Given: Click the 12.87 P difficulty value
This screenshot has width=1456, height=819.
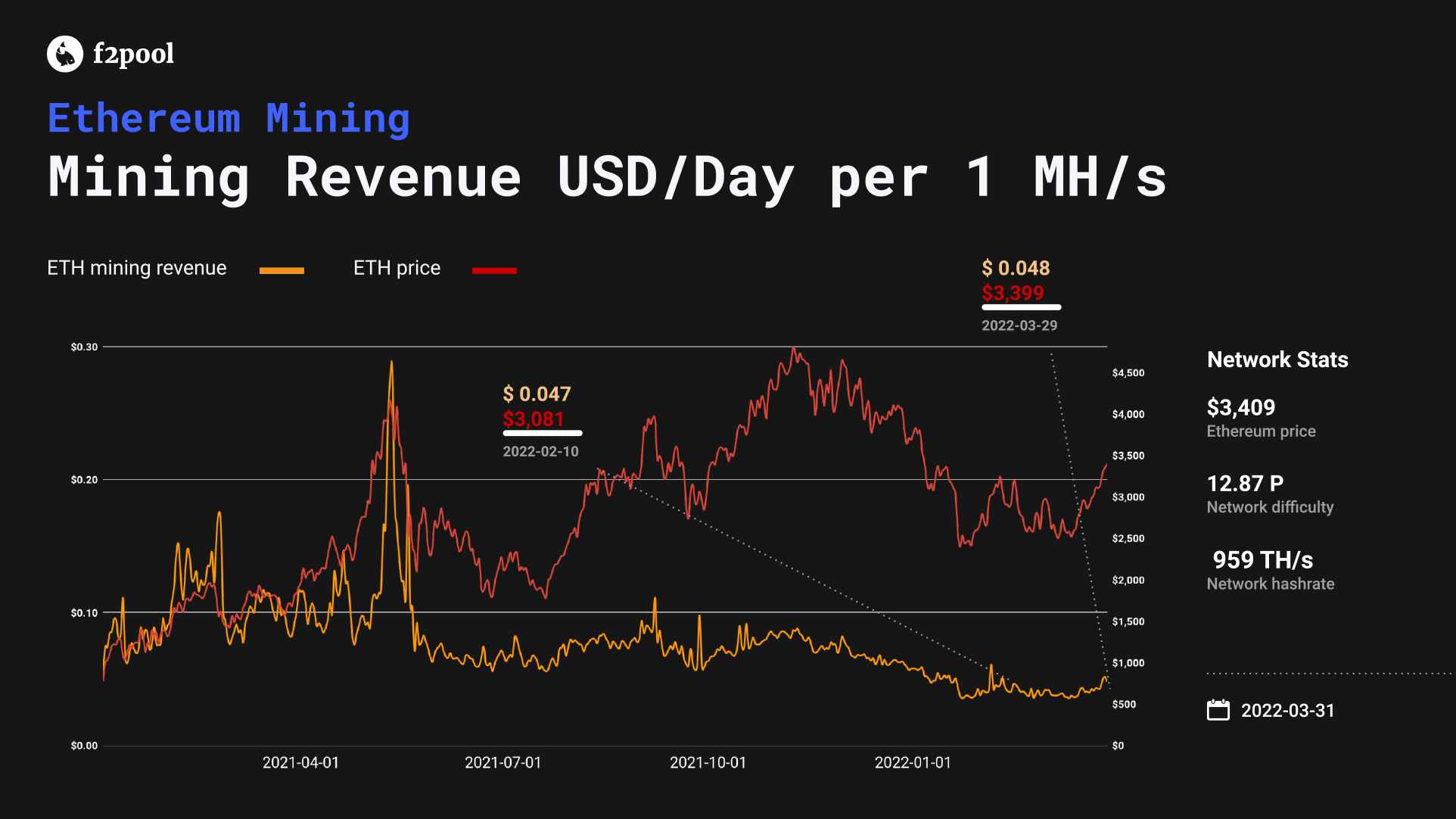Looking at the screenshot, I should (x=1245, y=484).
